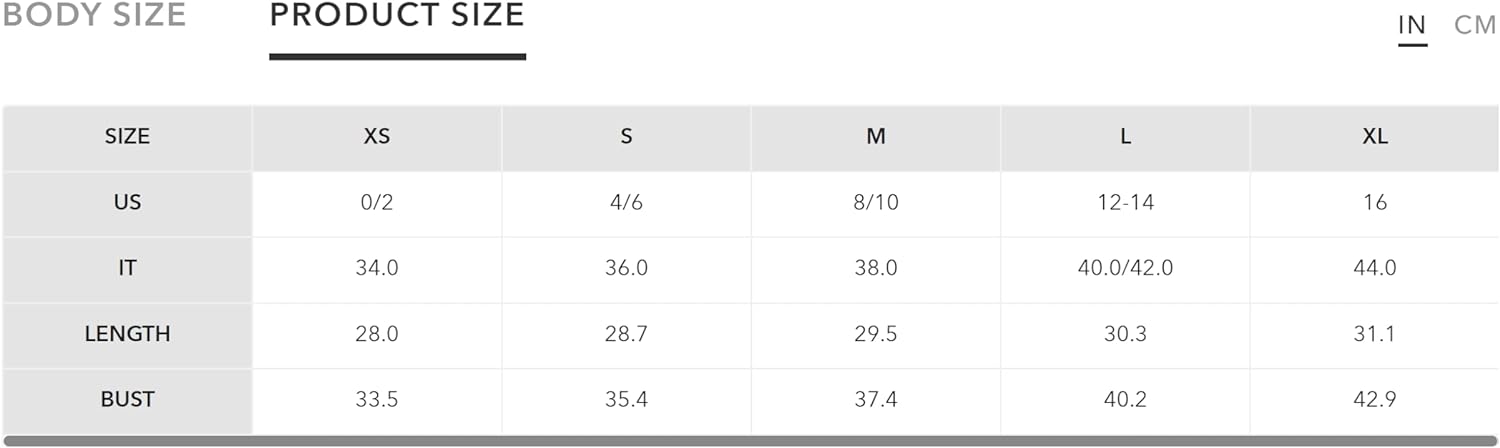Select the US row label
Screen dimensions: 1500x448
pos(127,203)
